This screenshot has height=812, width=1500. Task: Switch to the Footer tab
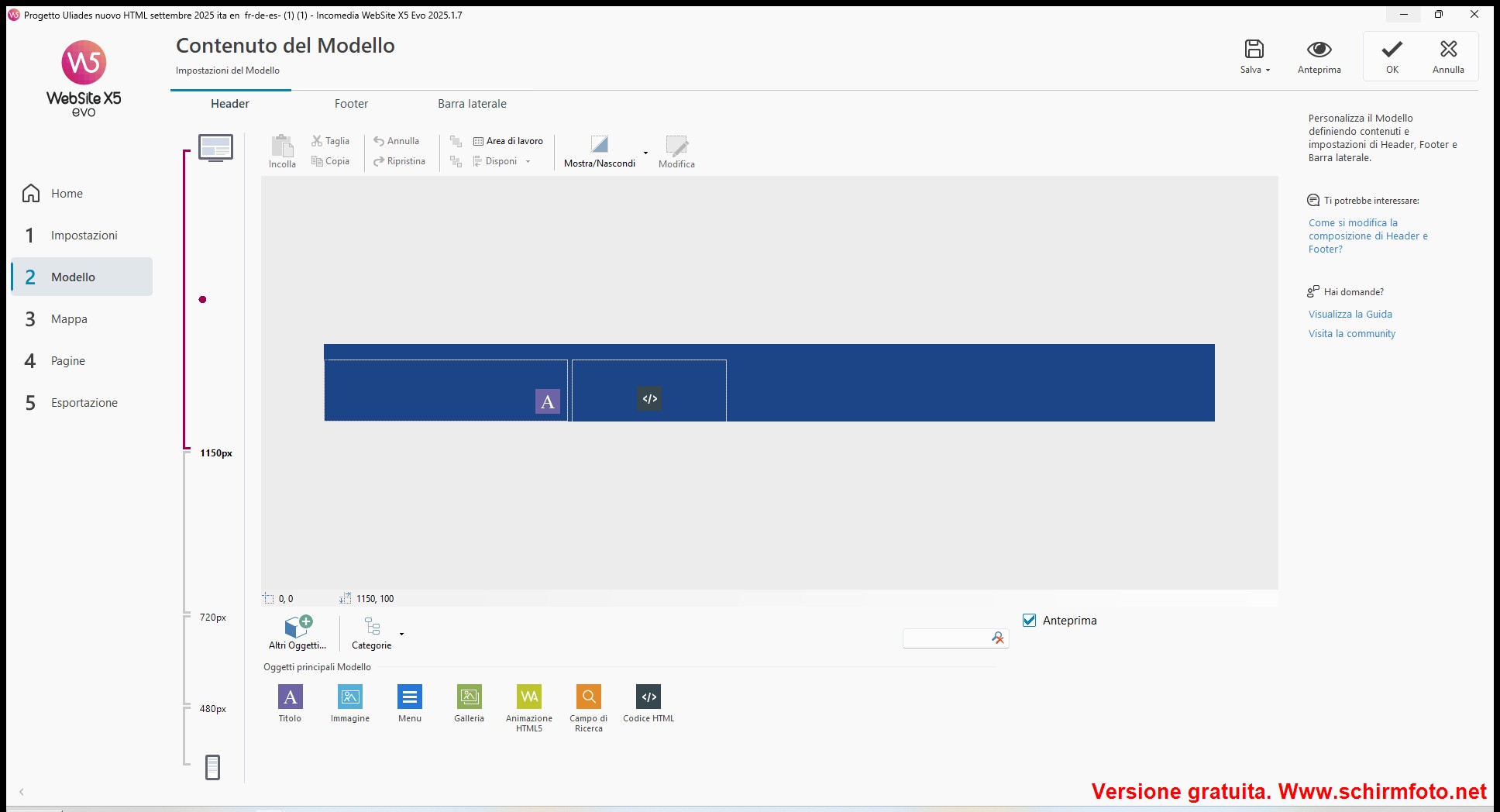[x=351, y=104]
